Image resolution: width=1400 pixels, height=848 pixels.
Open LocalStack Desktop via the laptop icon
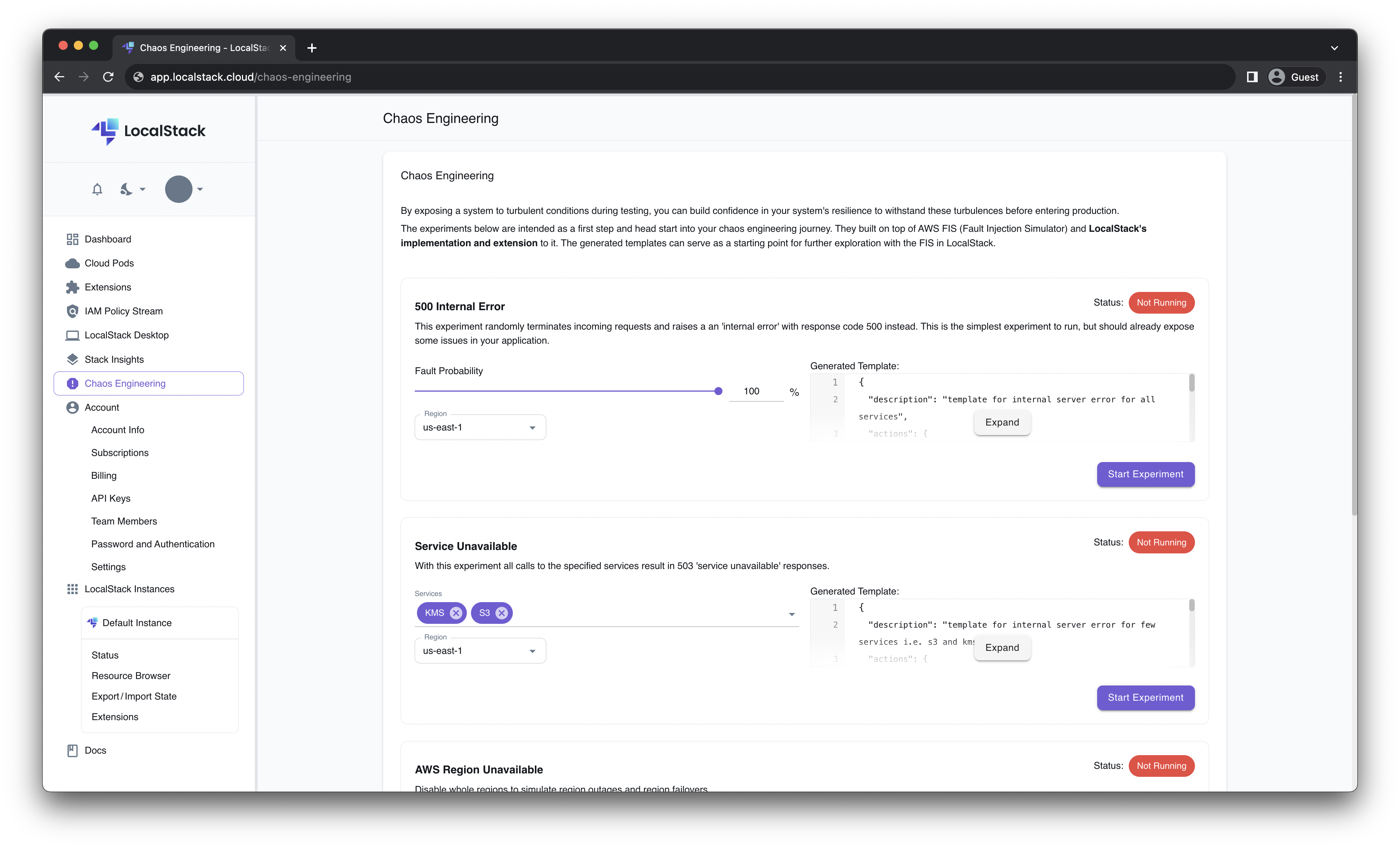(x=72, y=335)
